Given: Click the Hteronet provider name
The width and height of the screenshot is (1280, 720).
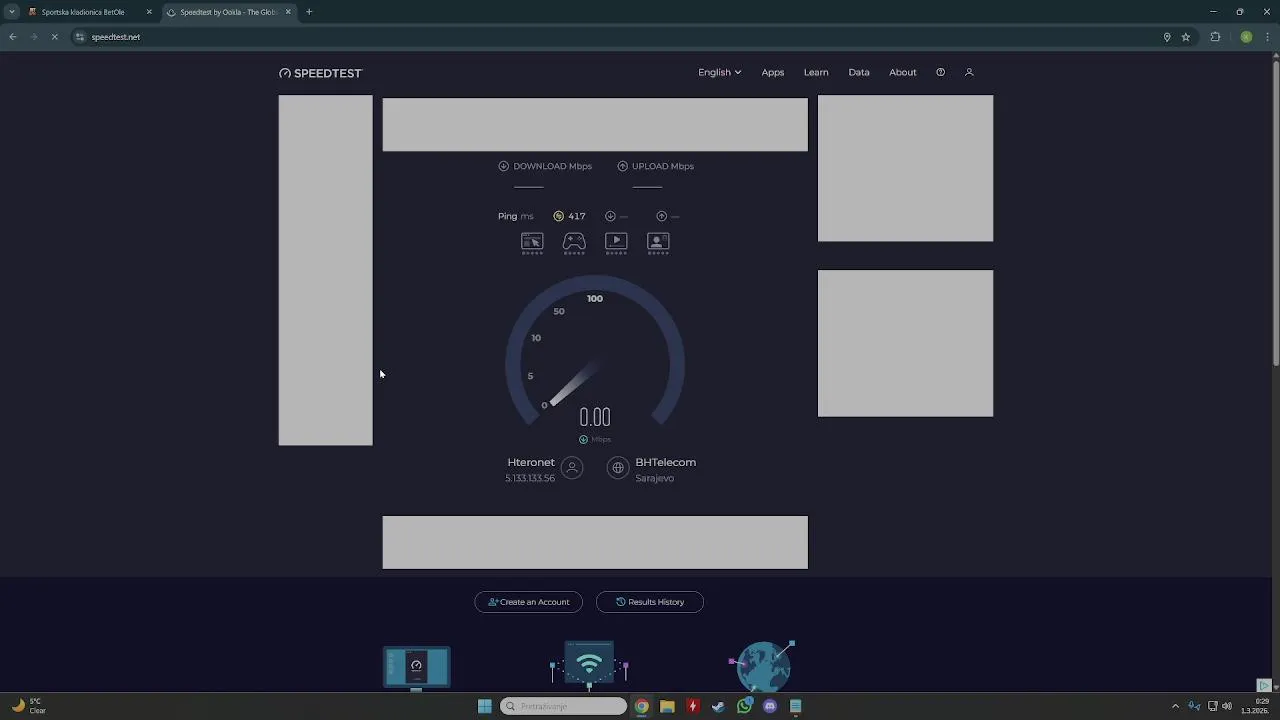Looking at the screenshot, I should (531, 462).
